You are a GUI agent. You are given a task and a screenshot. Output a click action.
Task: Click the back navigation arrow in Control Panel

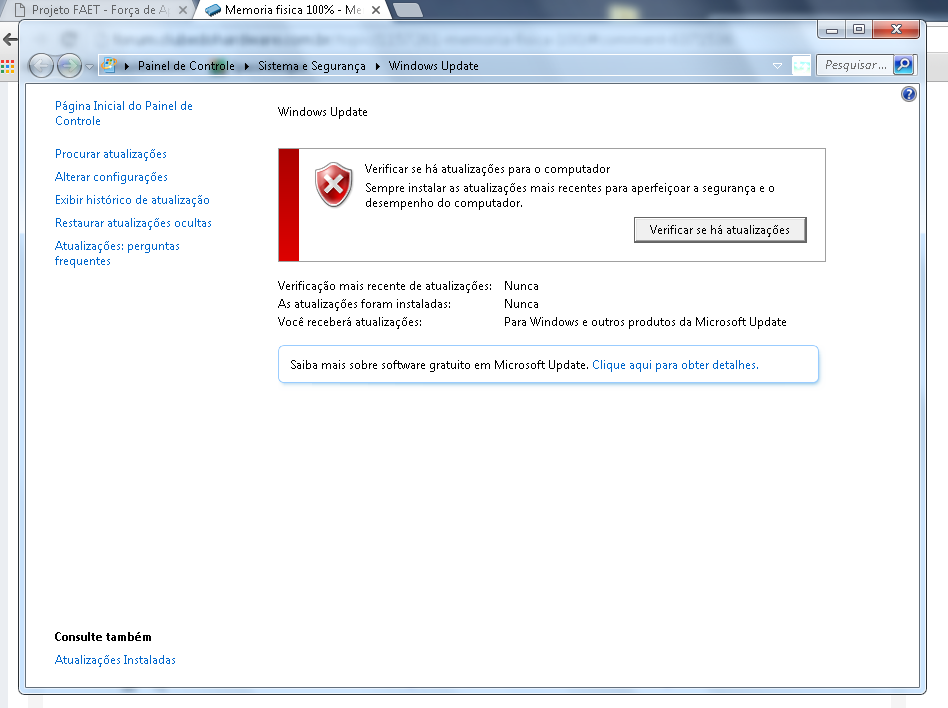point(41,65)
